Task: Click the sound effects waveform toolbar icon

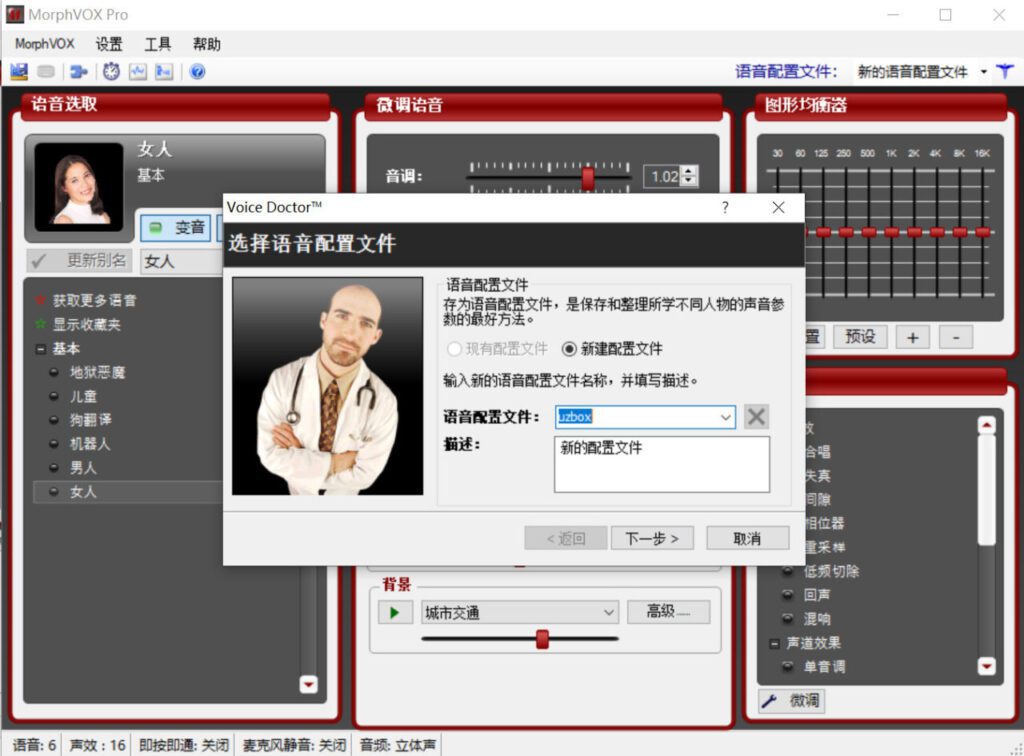Action: (x=139, y=71)
